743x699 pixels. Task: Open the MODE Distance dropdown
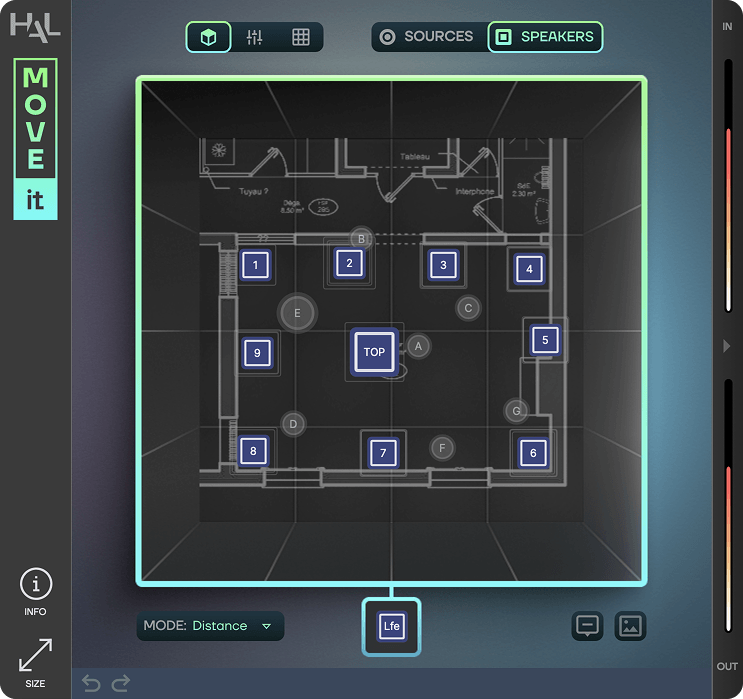(210, 626)
